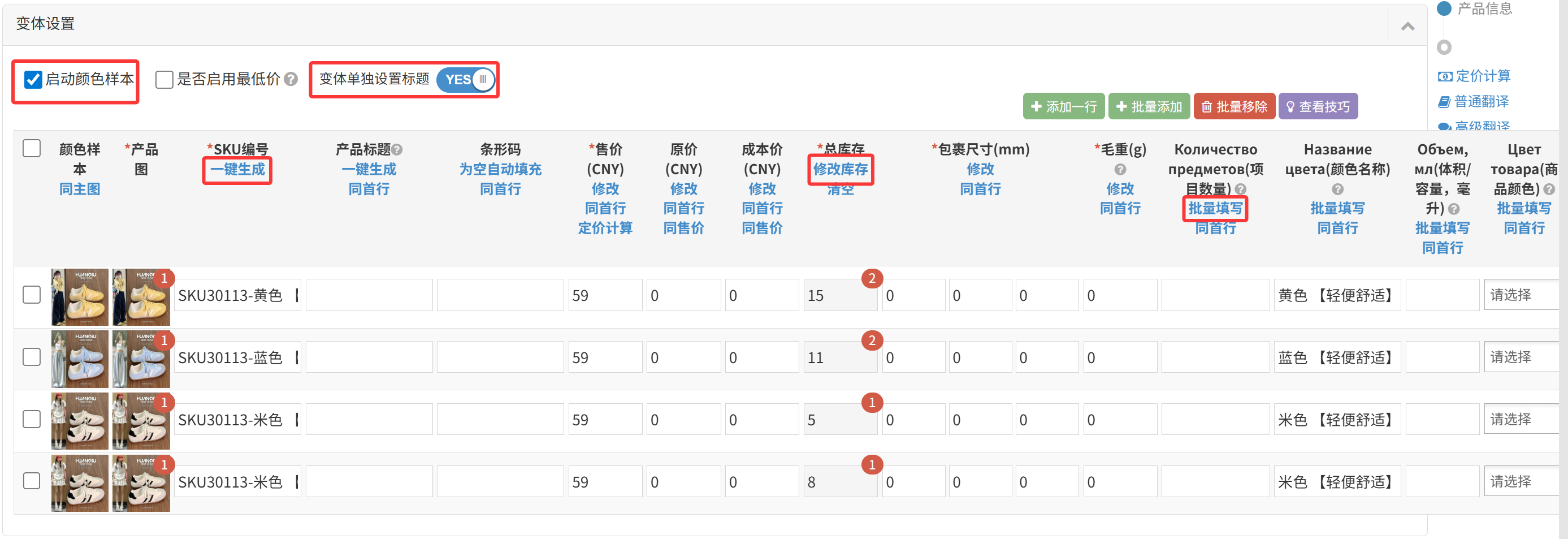Click 定价计算 icon in right sidebar
The image size is (1568, 539).
[x=1444, y=76]
